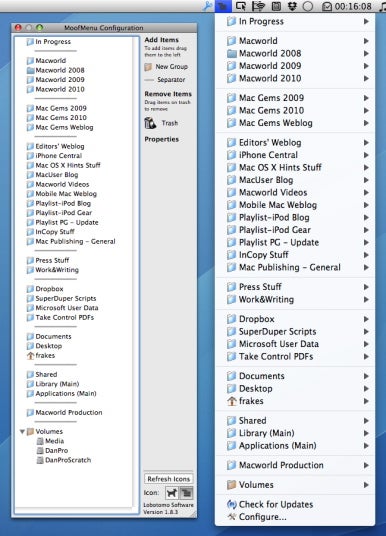Open Mac Gems 2010 menu item
386x536 pixels.
(x=295, y=110)
